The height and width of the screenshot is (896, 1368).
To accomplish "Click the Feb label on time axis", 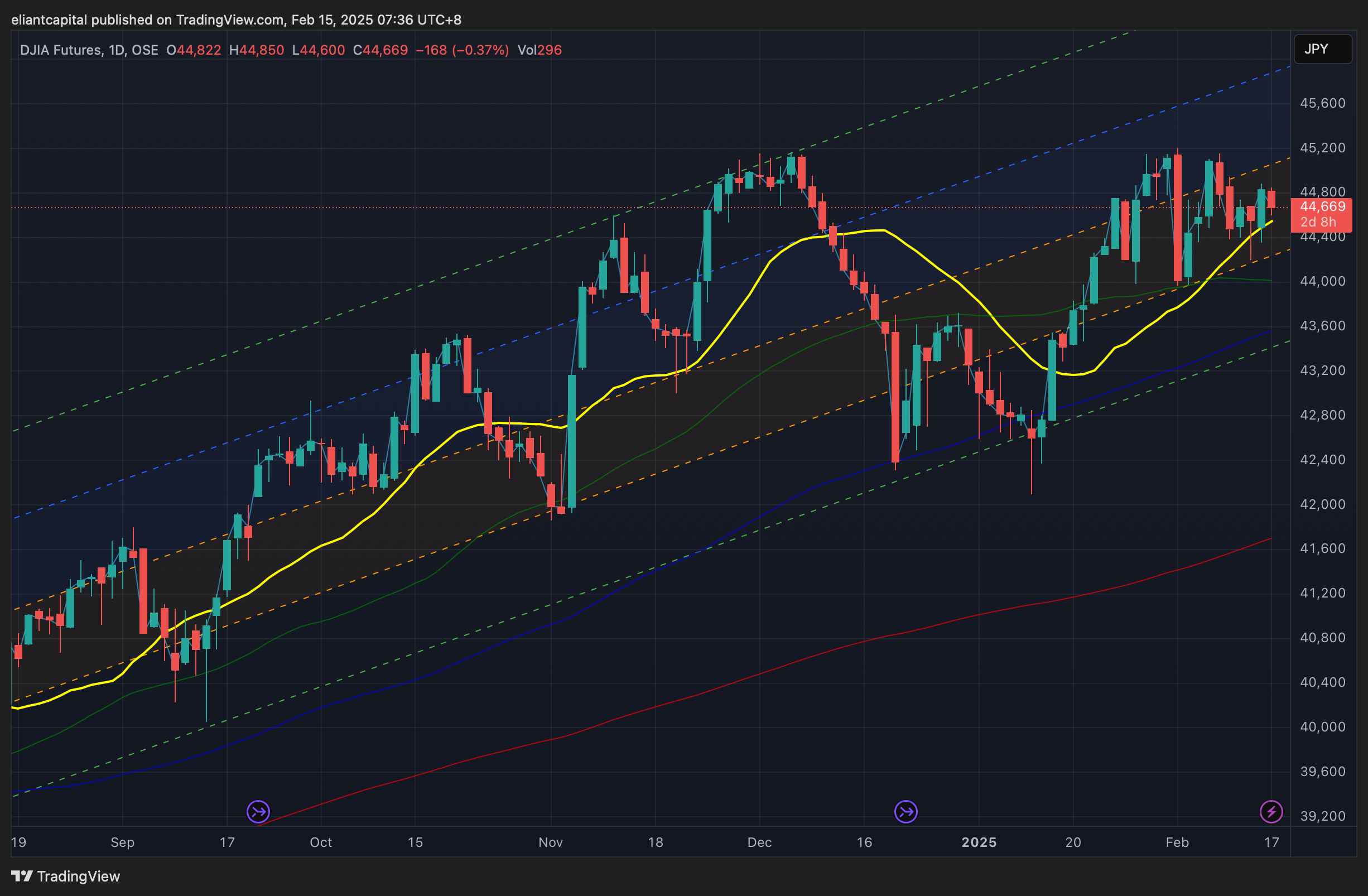I will pos(1177,842).
